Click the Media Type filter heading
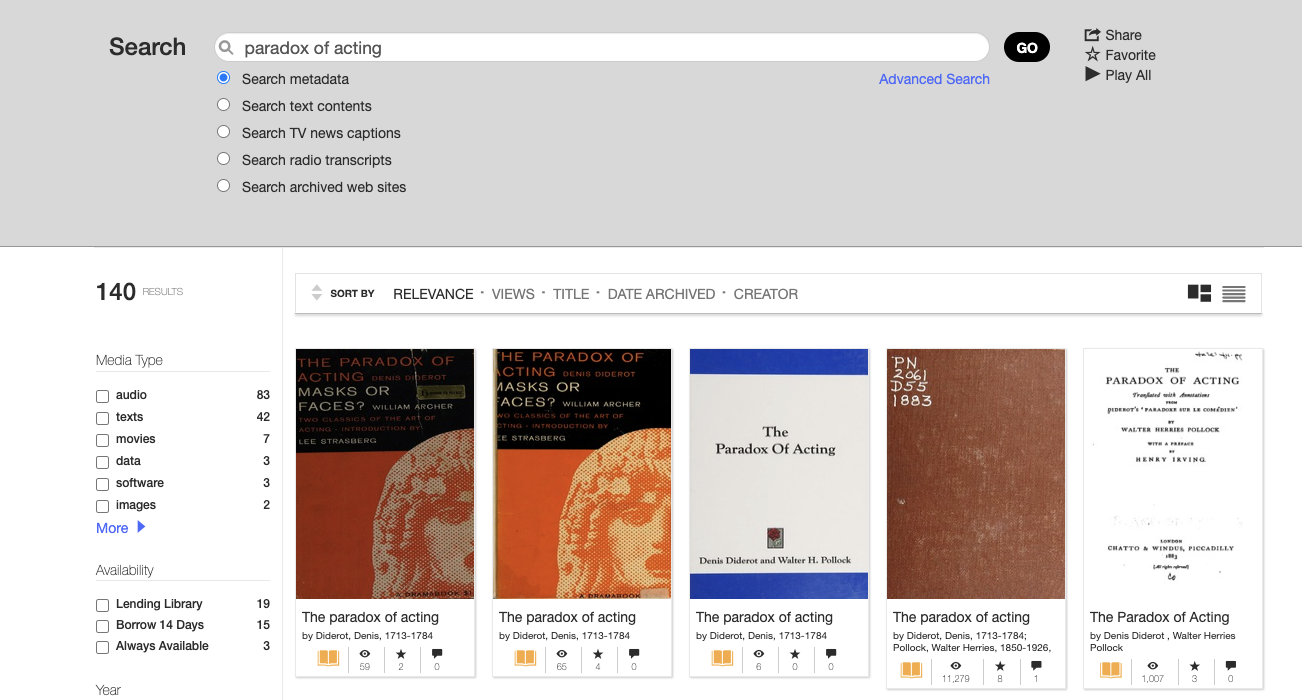The image size is (1302, 700). 129,360
